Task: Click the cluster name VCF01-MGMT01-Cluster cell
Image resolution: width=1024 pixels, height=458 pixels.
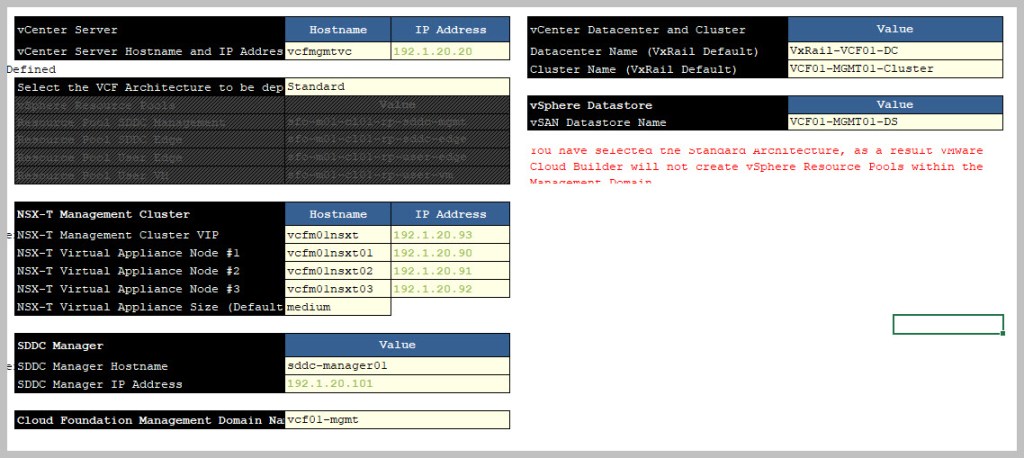Action: pyautogui.click(x=895, y=69)
